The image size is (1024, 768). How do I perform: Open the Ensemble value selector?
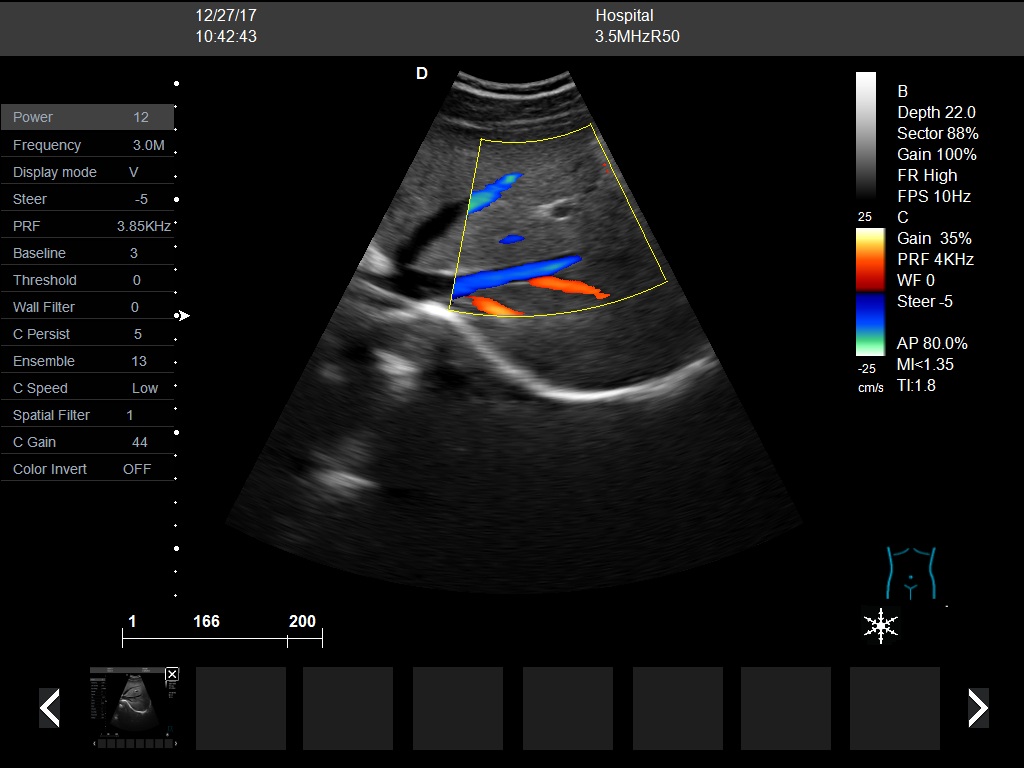[x=87, y=360]
